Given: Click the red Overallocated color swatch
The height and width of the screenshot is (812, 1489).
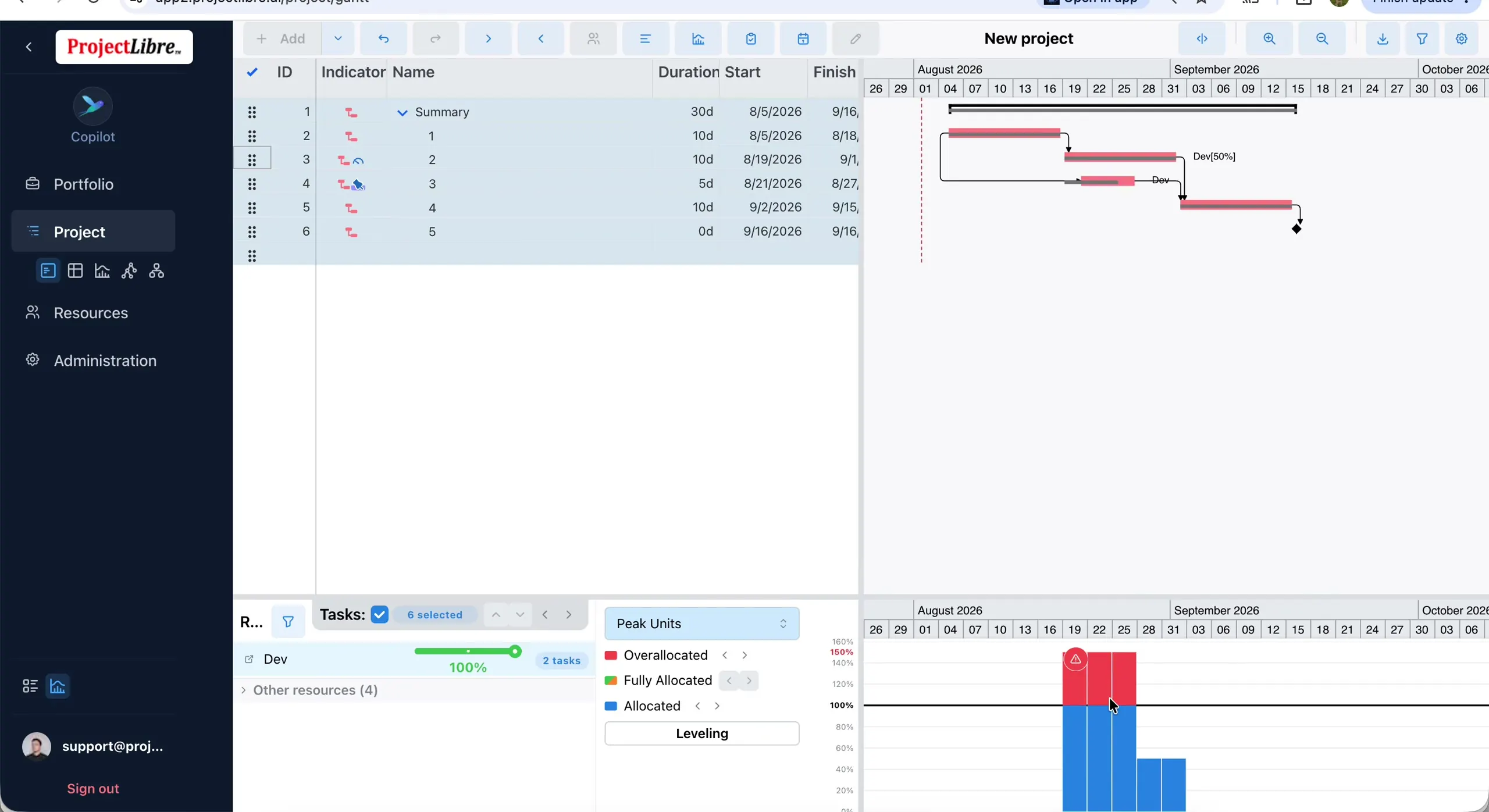Looking at the screenshot, I should coord(611,656).
